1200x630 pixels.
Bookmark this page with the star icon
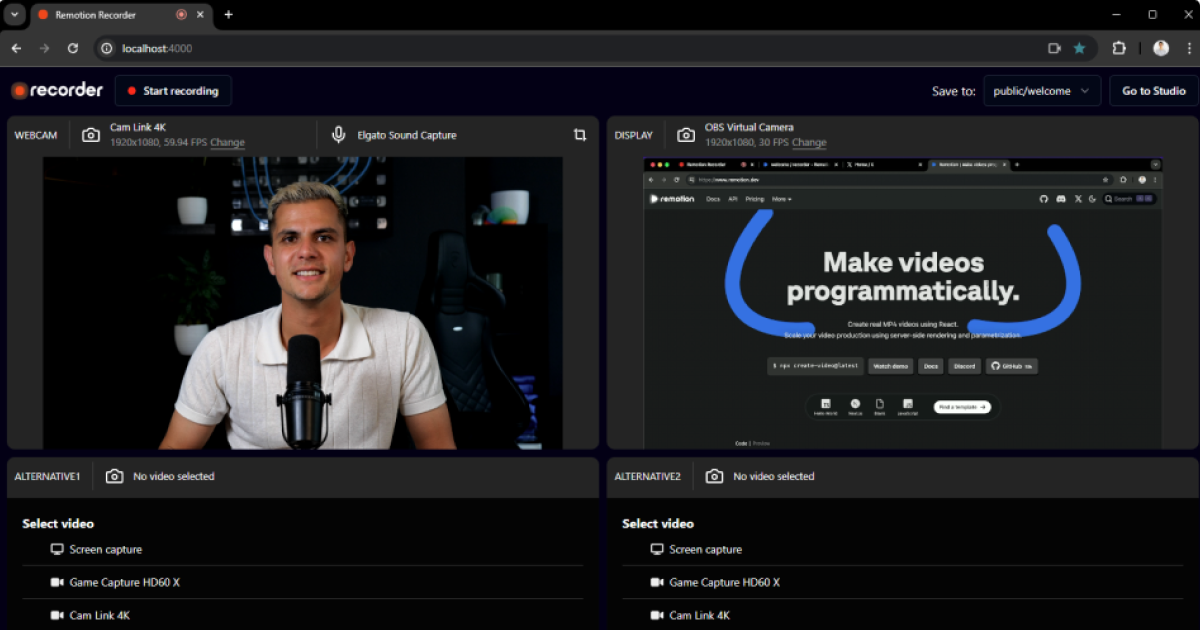pos(1079,48)
